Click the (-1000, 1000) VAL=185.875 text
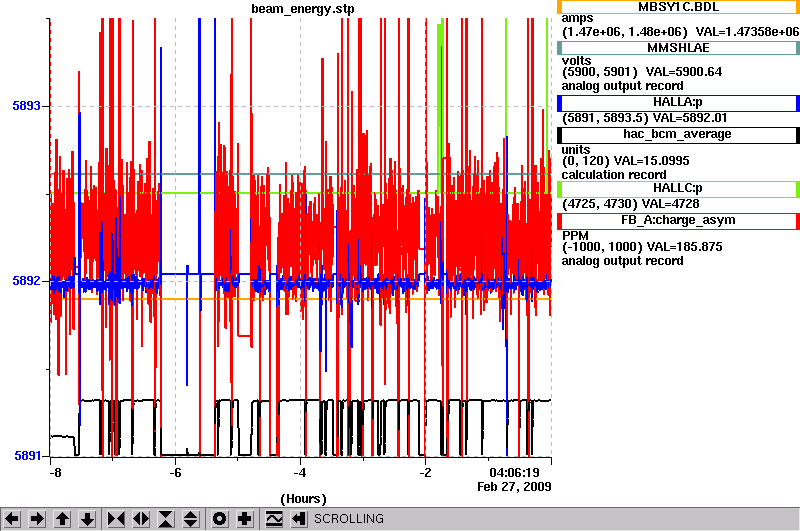 click(x=642, y=247)
